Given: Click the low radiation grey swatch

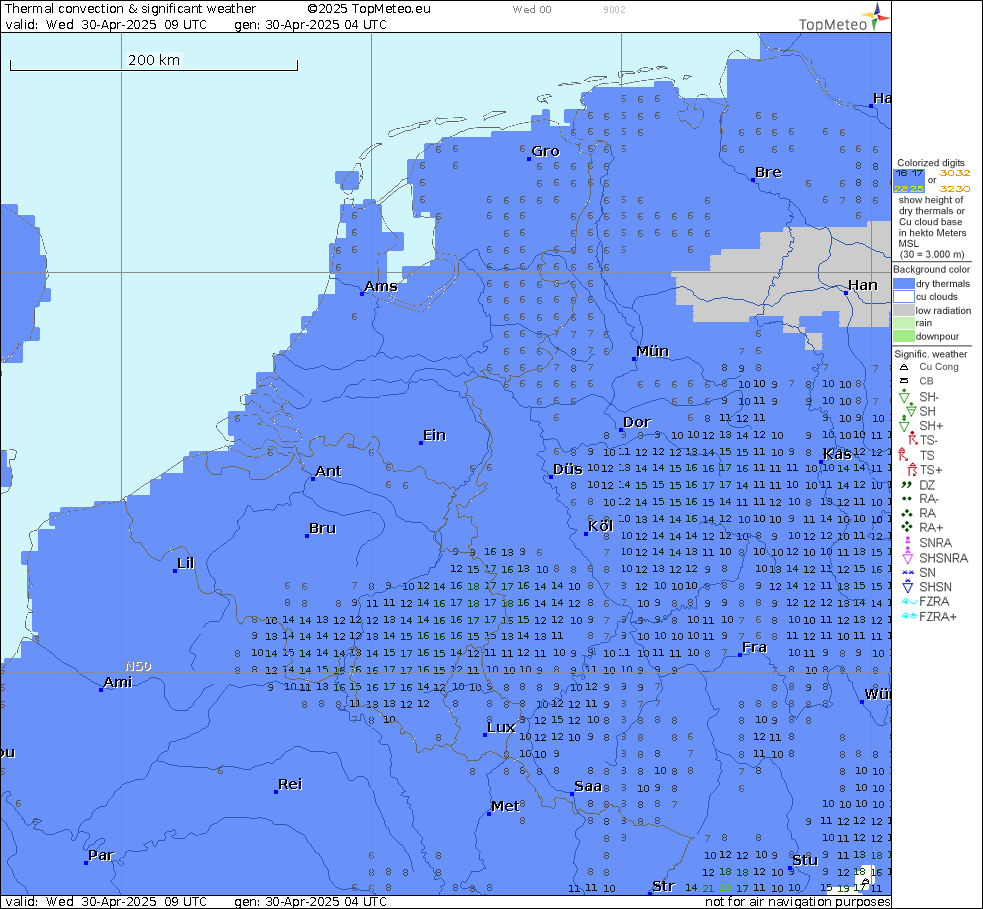Looking at the screenshot, I should (x=903, y=310).
